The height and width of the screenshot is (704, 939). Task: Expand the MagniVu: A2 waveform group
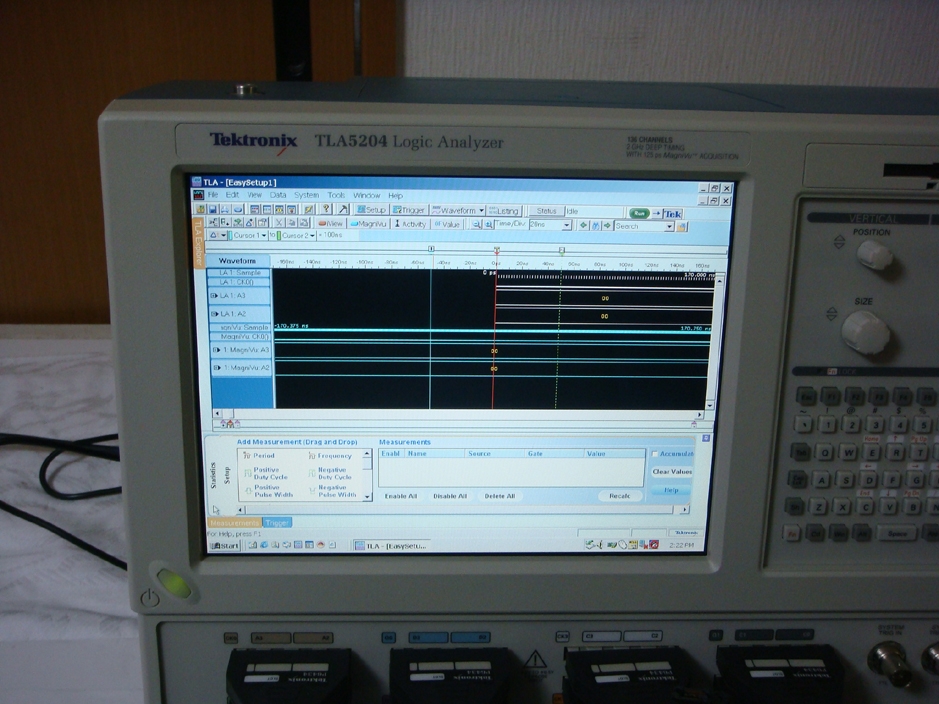pos(217,368)
